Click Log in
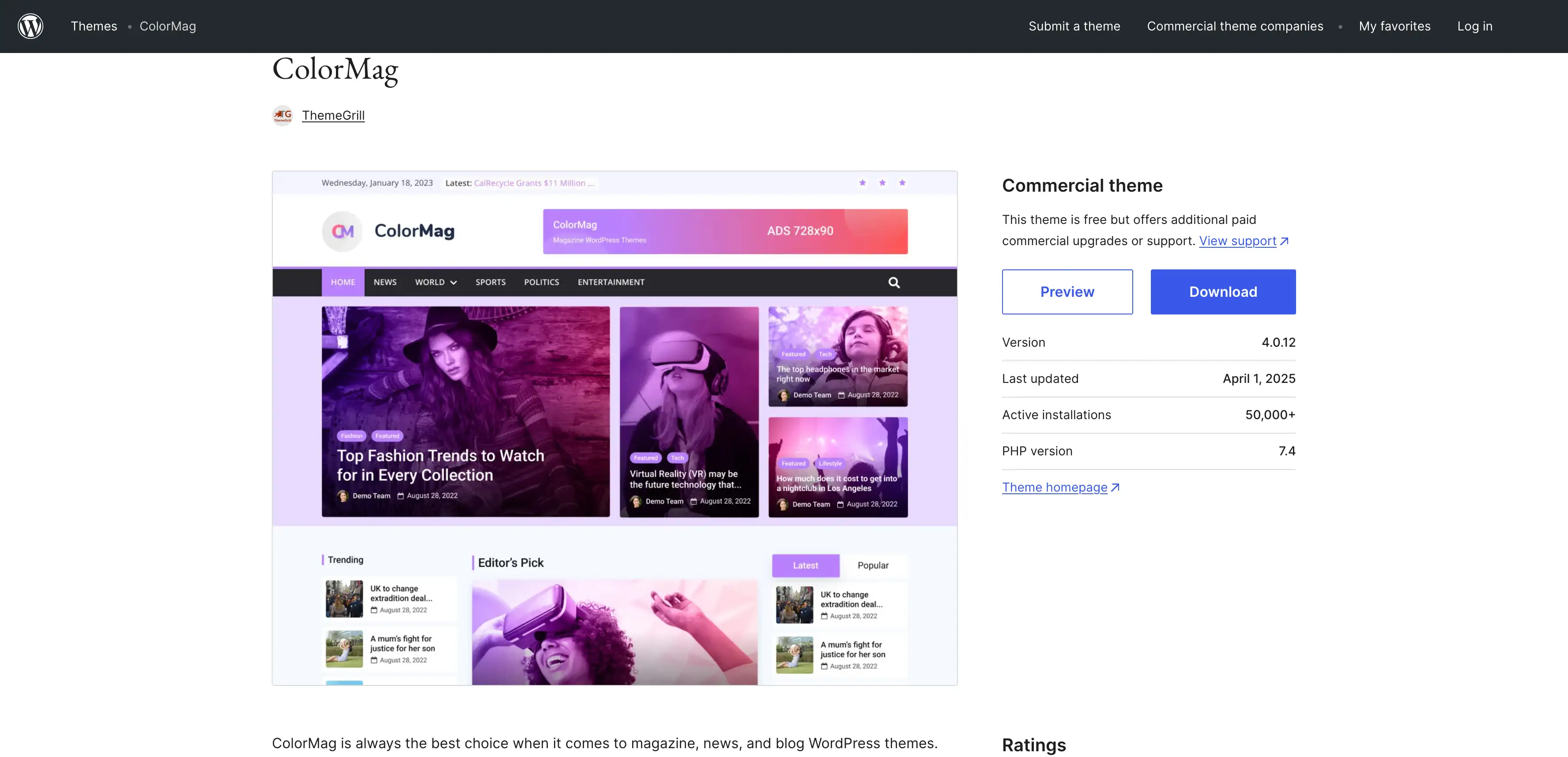This screenshot has height=757, width=1568. point(1475,26)
